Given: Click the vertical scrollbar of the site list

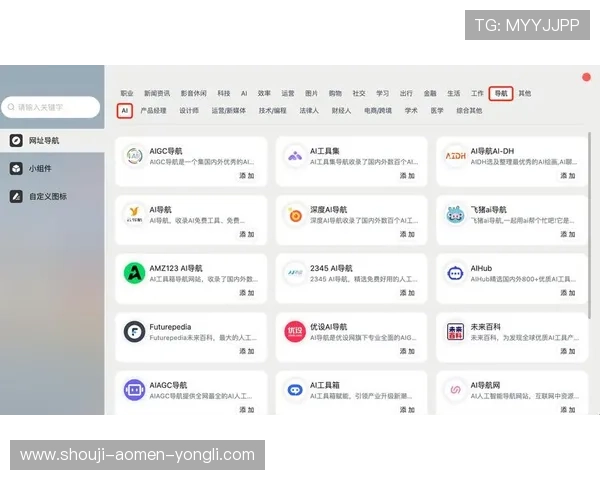Looking at the screenshot, I should (589, 225).
